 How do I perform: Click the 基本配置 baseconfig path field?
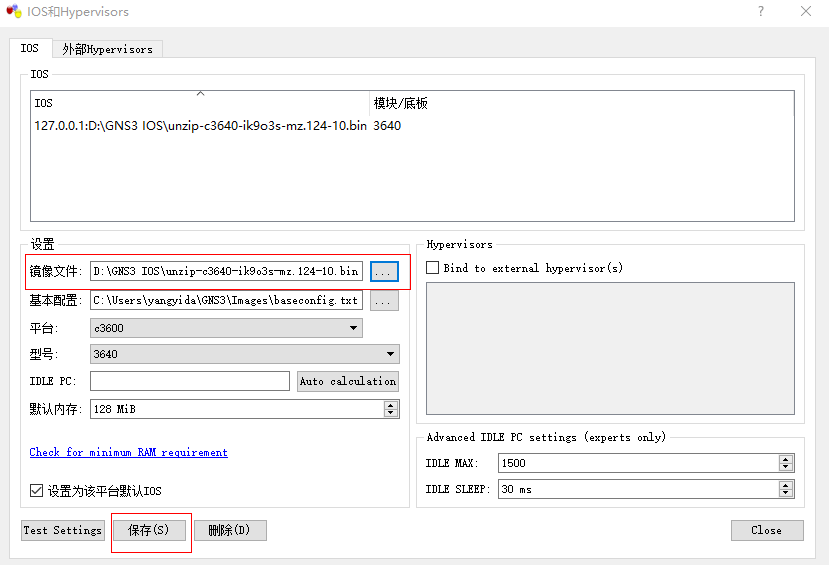[x=226, y=300]
